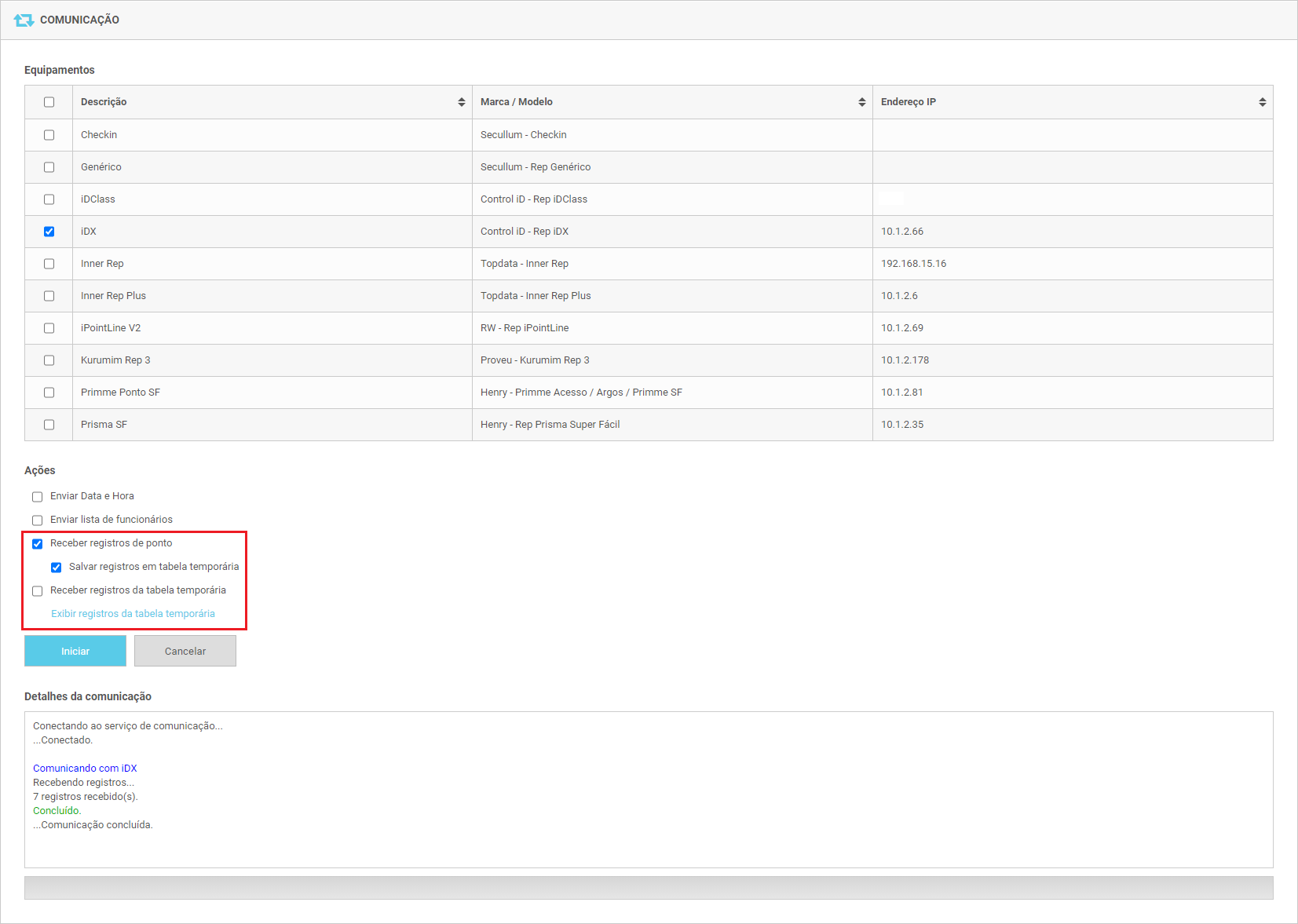Select the iPointLine V2 description cell

click(x=272, y=328)
